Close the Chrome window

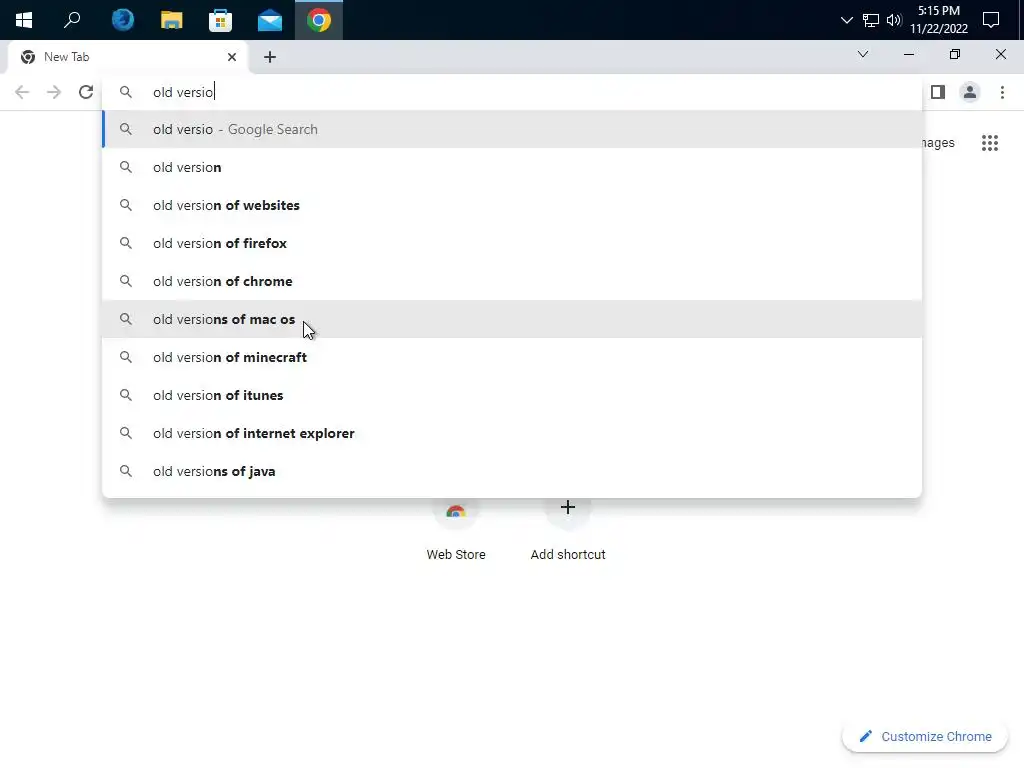point(1000,54)
